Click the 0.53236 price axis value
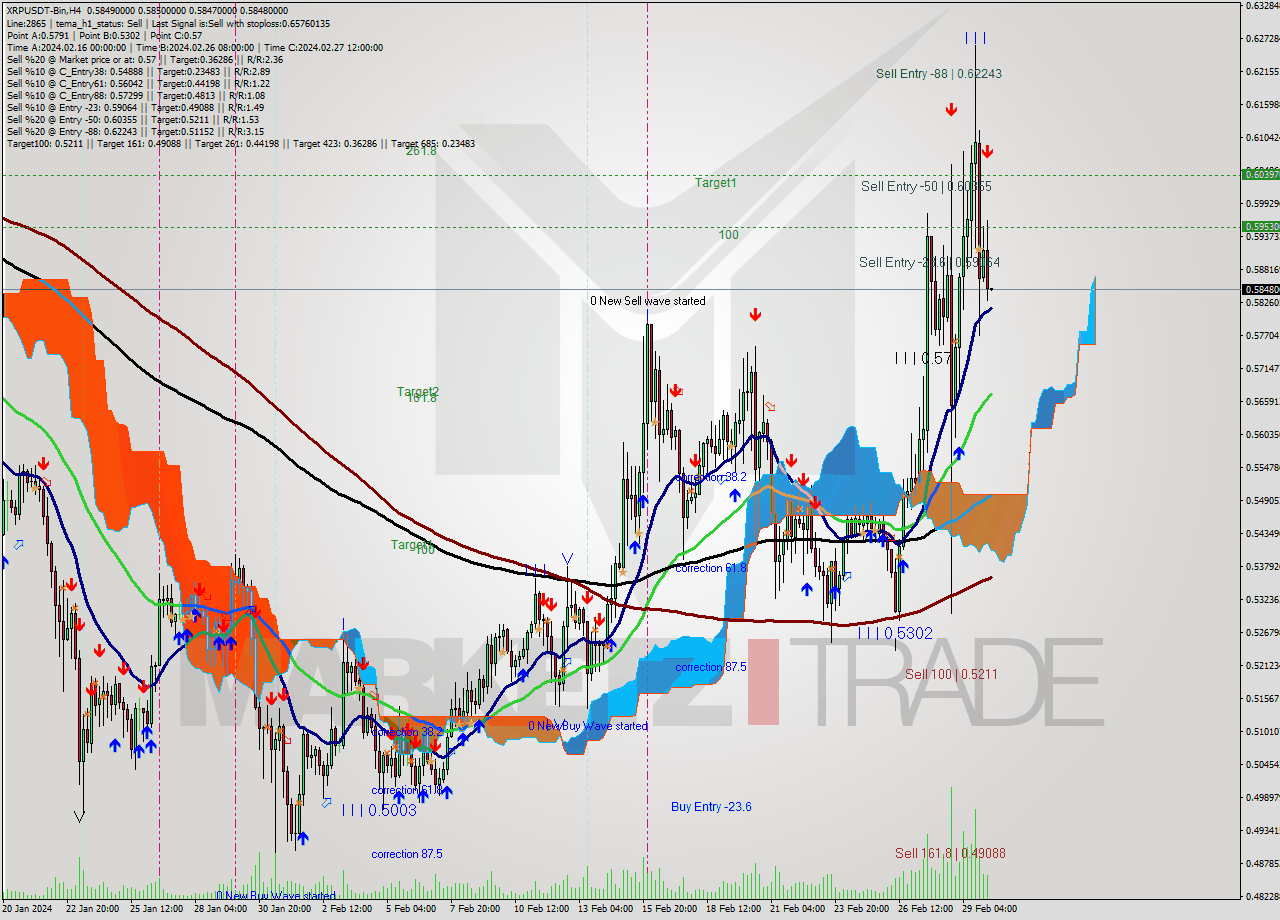The height and width of the screenshot is (920, 1280). (1261, 599)
